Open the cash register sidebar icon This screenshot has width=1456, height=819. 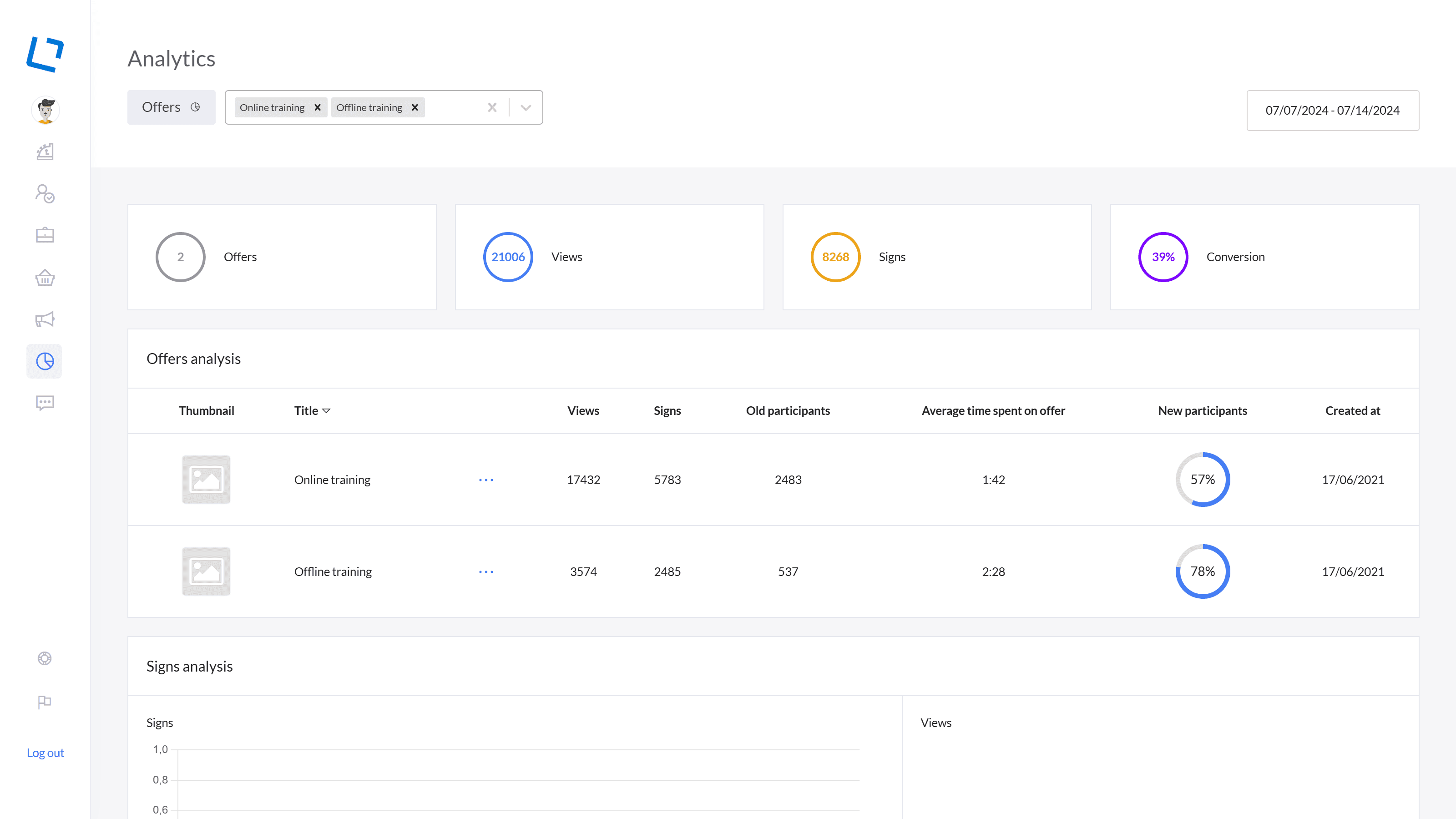[45, 152]
